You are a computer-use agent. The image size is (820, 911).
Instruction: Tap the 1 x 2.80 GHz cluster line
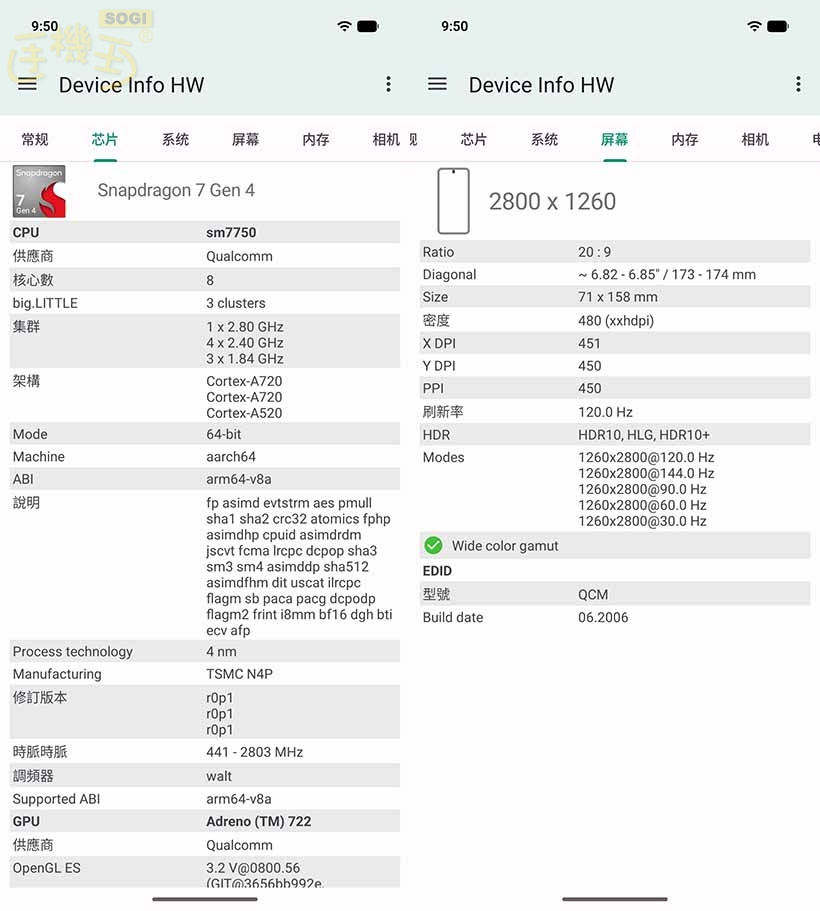click(x=245, y=327)
